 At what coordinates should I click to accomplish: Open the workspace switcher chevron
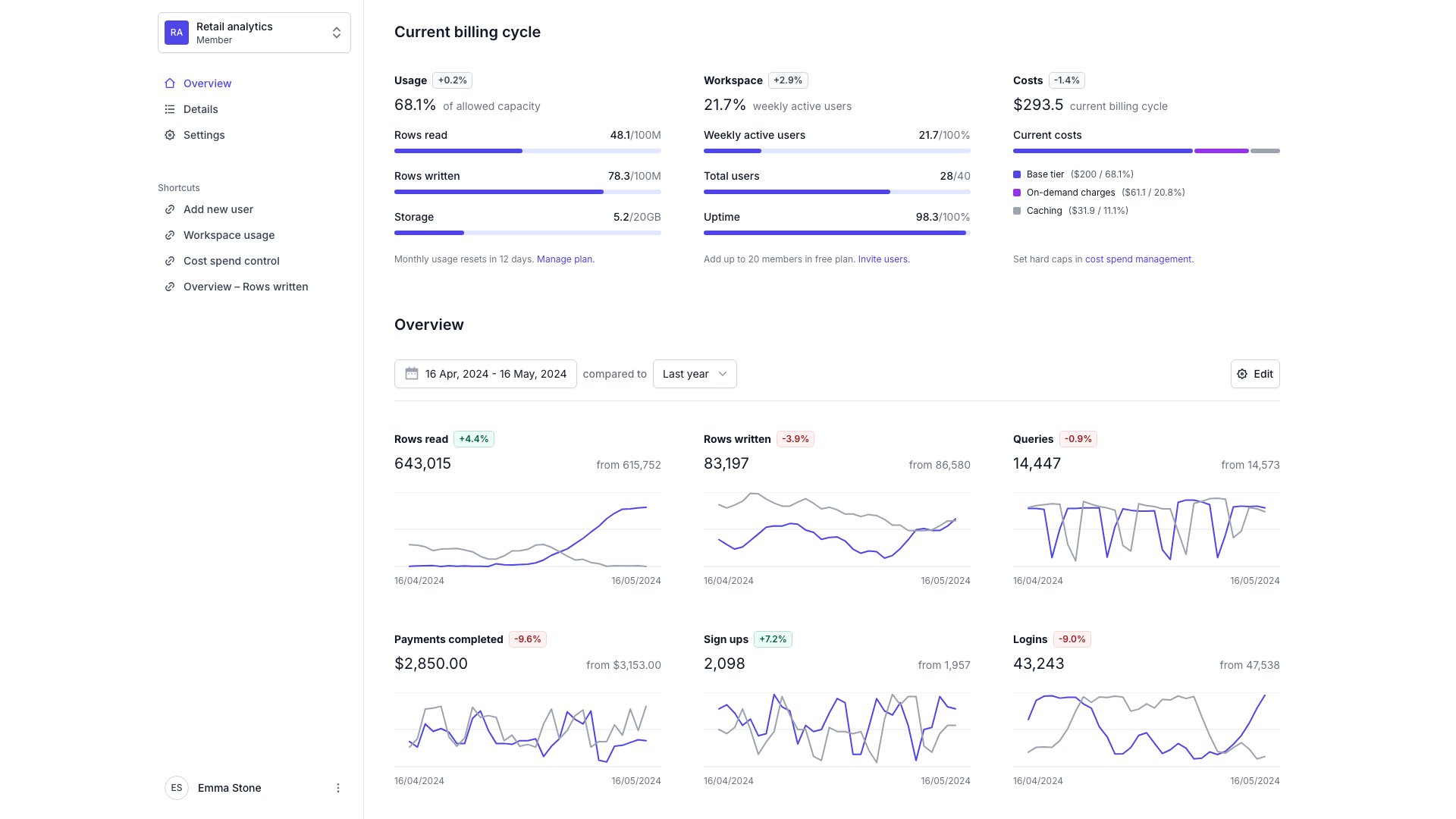click(337, 32)
